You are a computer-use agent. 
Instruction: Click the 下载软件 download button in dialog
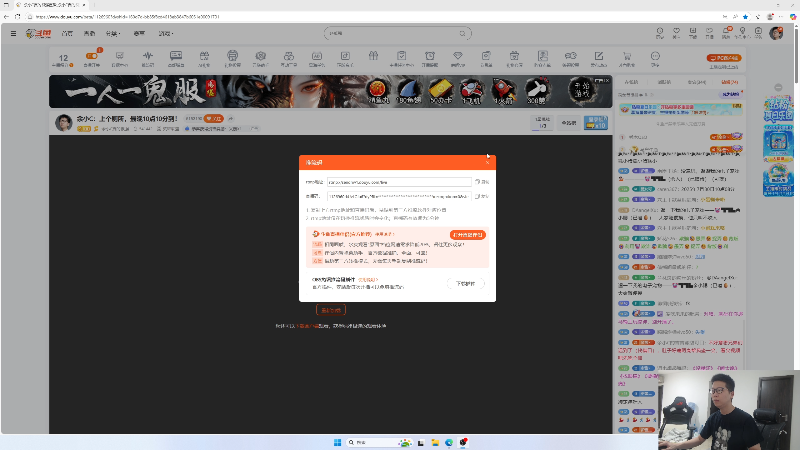pyautogui.click(x=465, y=284)
